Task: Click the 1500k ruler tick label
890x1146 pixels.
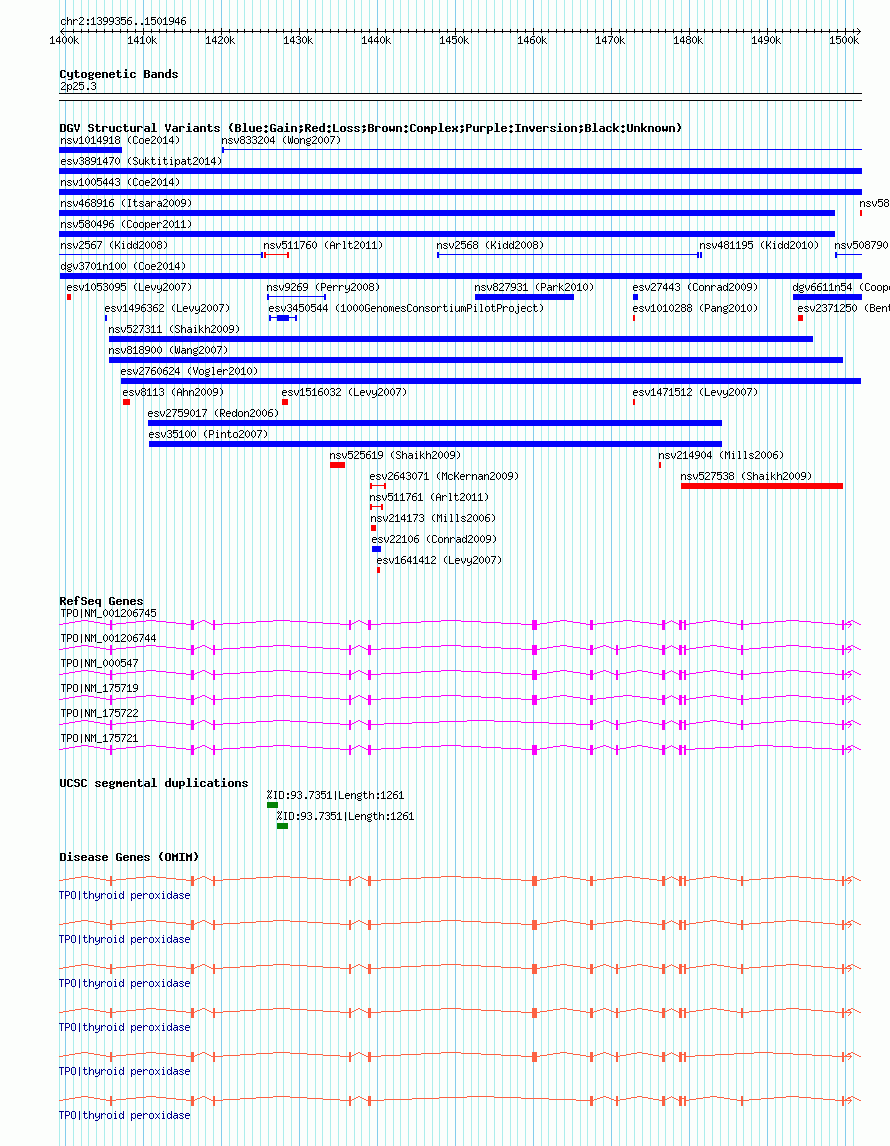Action: [844, 40]
